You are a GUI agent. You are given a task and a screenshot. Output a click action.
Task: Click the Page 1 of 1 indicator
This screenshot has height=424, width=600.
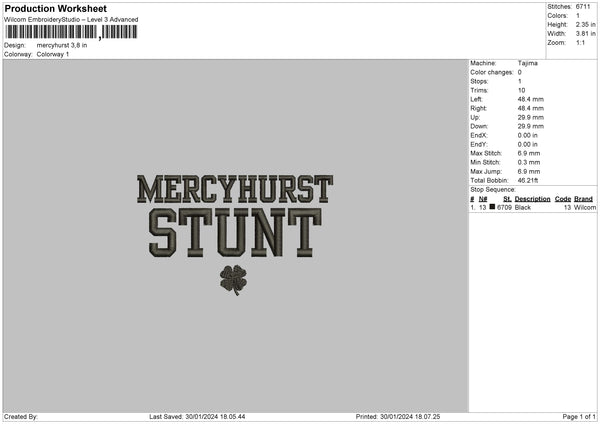[579, 417]
